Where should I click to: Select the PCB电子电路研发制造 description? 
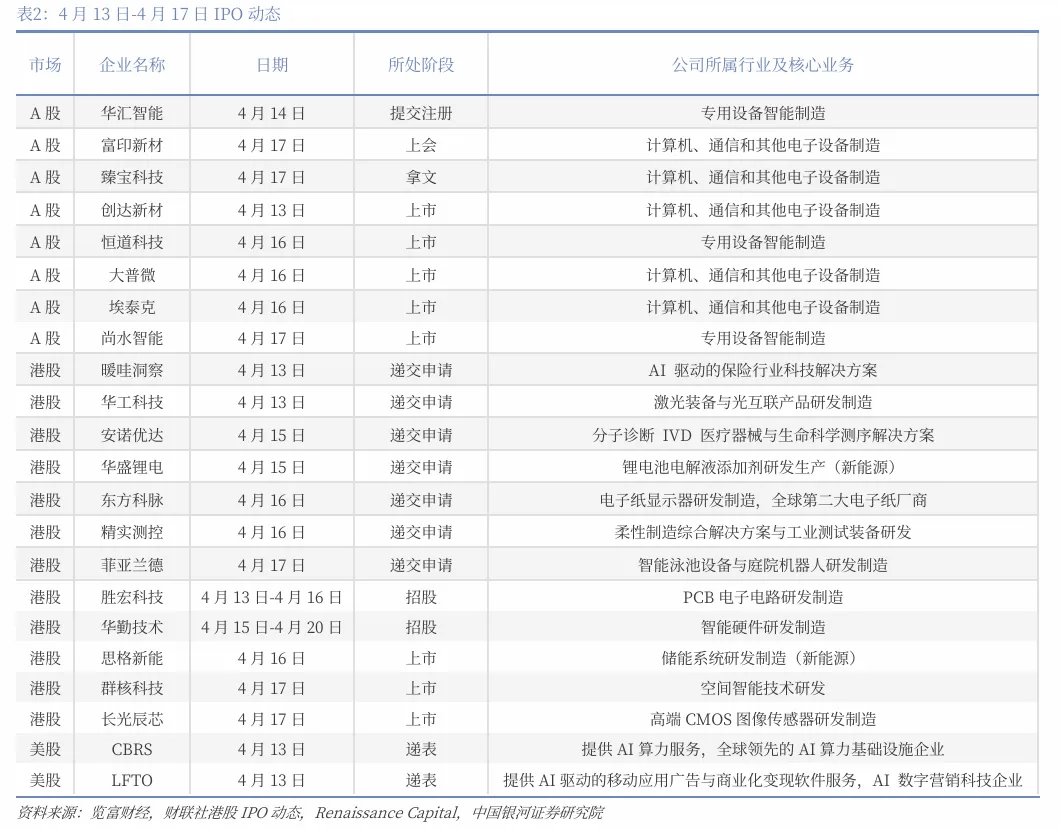tap(763, 597)
